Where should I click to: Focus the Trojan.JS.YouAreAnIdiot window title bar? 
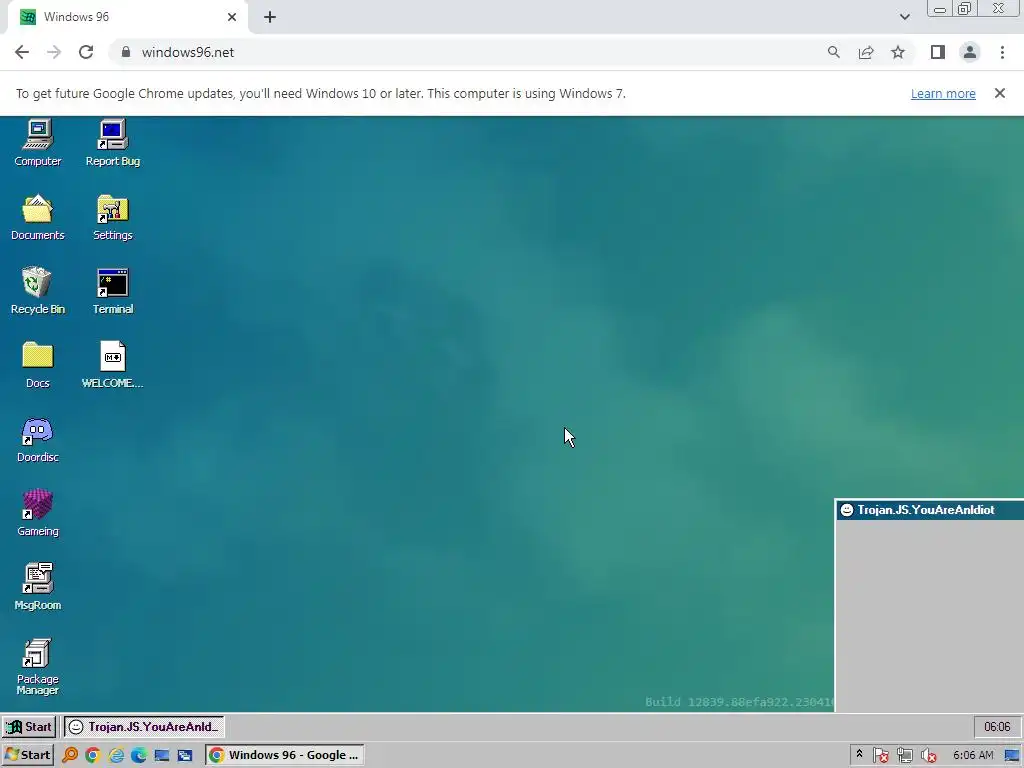point(929,510)
